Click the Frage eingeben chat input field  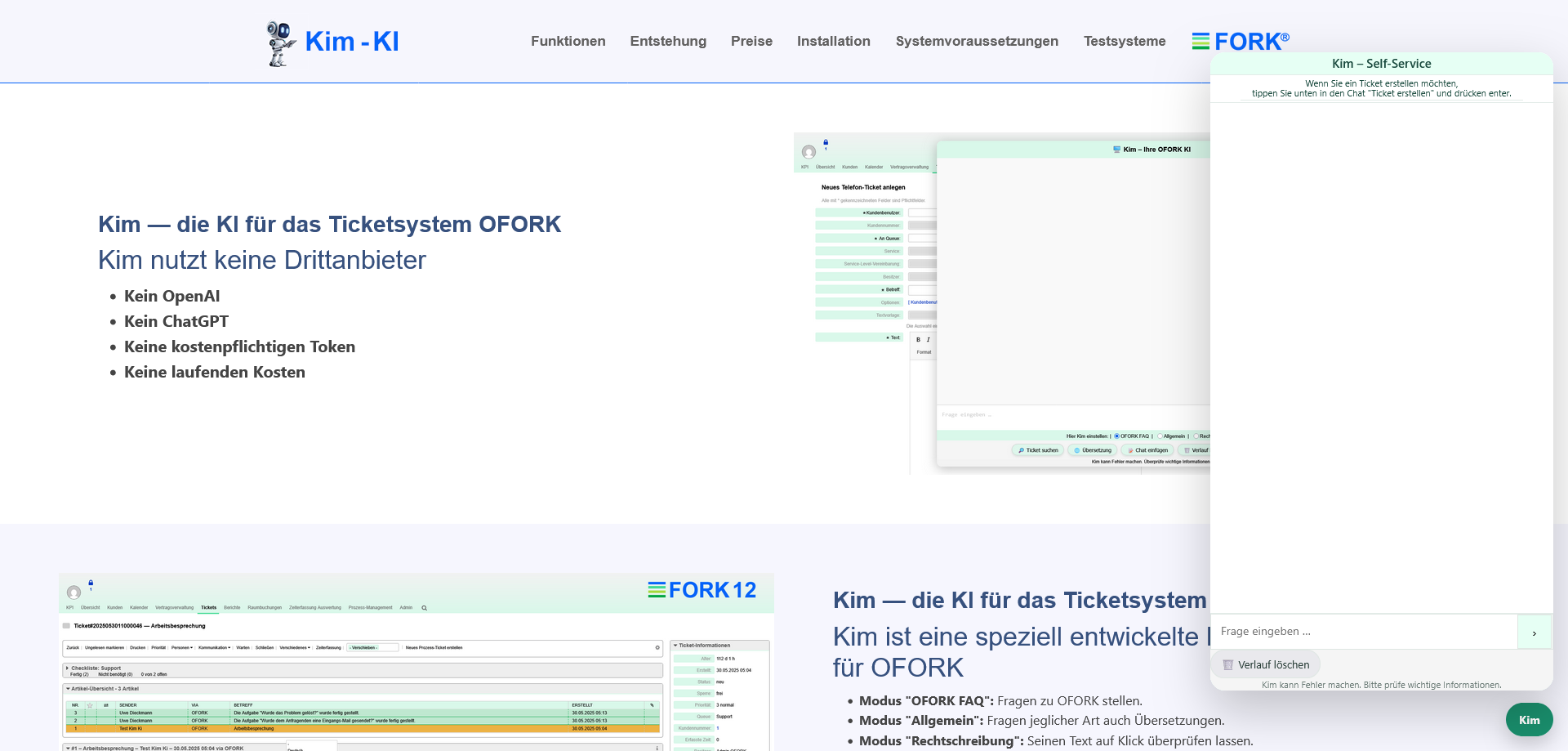point(1364,632)
